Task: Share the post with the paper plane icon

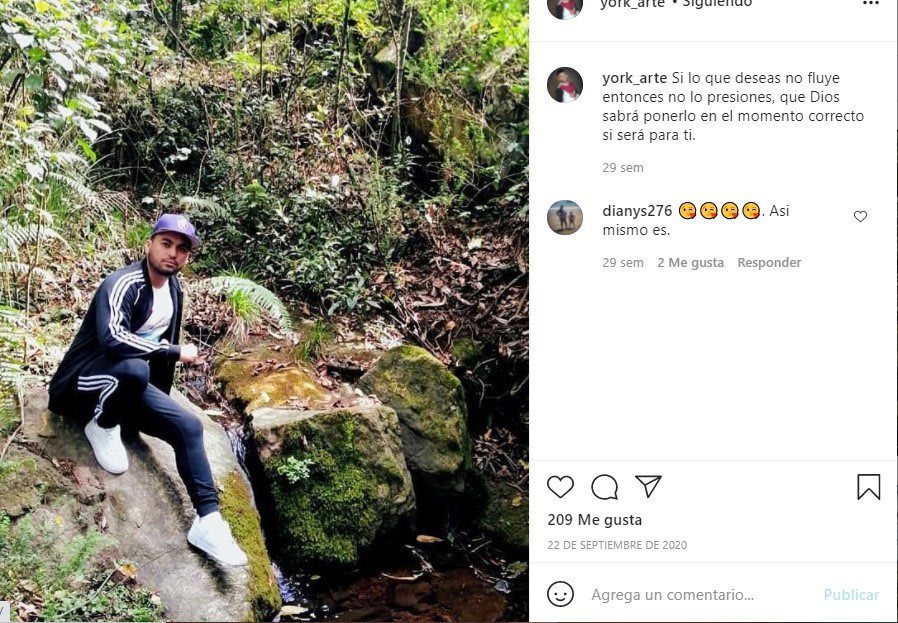Action: coord(648,486)
